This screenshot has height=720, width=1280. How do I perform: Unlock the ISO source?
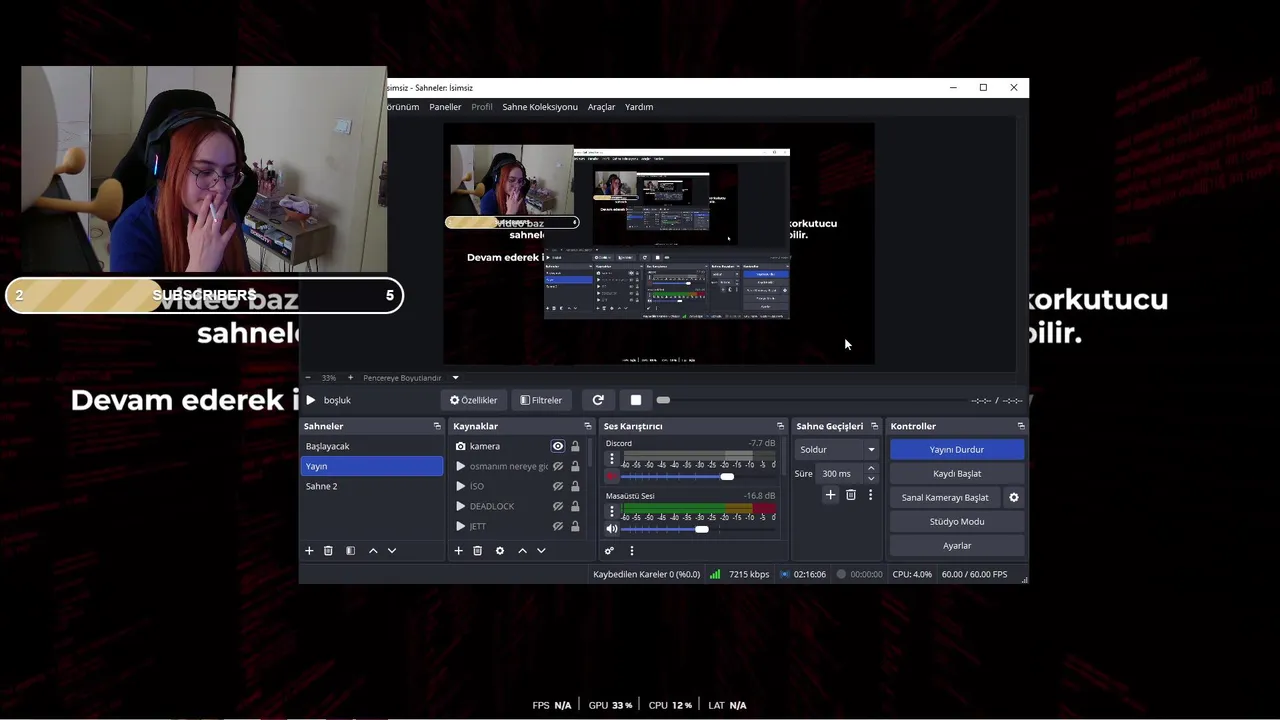[x=575, y=486]
